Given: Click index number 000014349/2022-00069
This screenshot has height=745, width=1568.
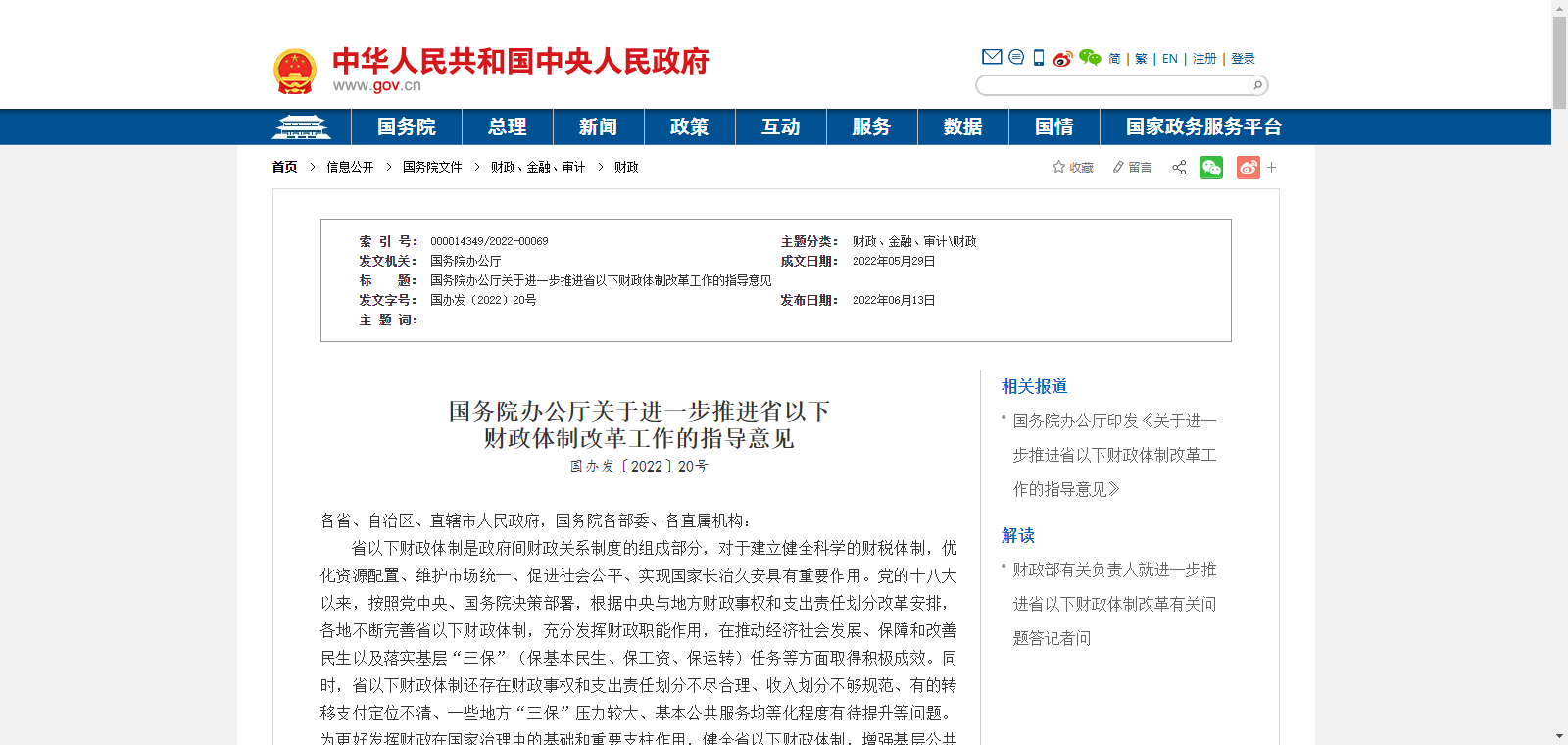Looking at the screenshot, I should (489, 241).
